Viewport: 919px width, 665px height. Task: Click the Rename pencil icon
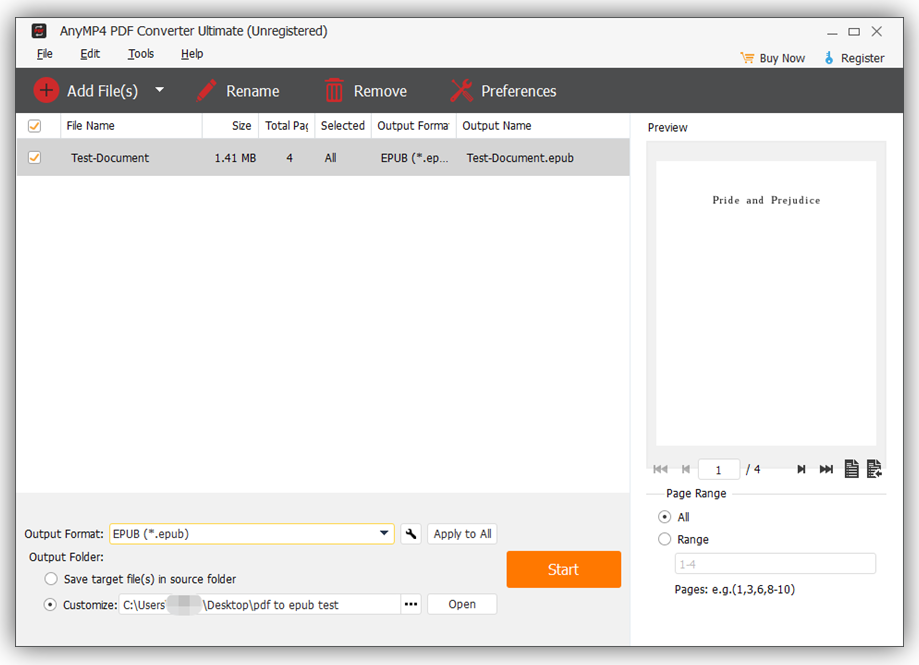point(206,91)
